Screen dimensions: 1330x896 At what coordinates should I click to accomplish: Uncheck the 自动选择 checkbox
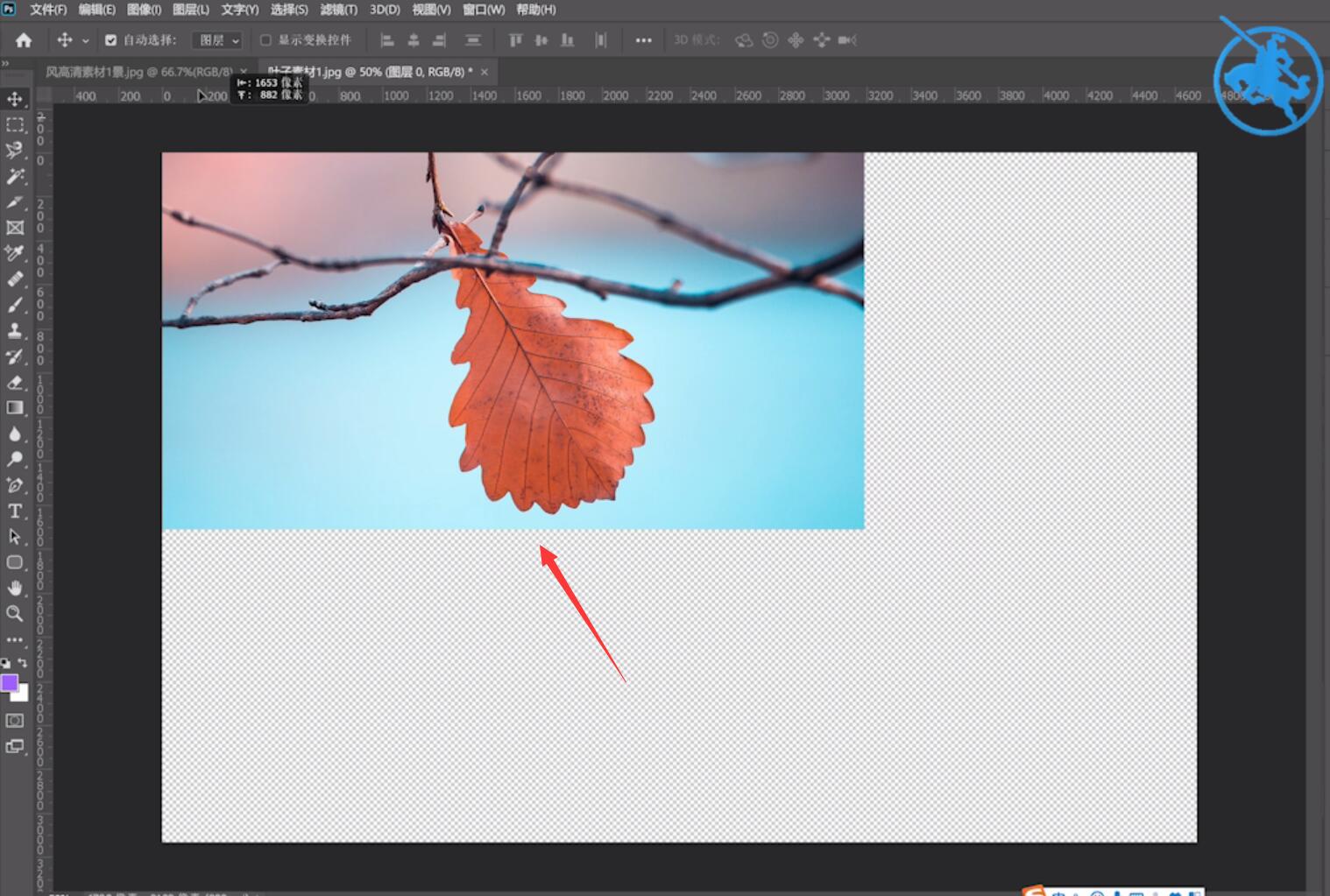coord(110,40)
